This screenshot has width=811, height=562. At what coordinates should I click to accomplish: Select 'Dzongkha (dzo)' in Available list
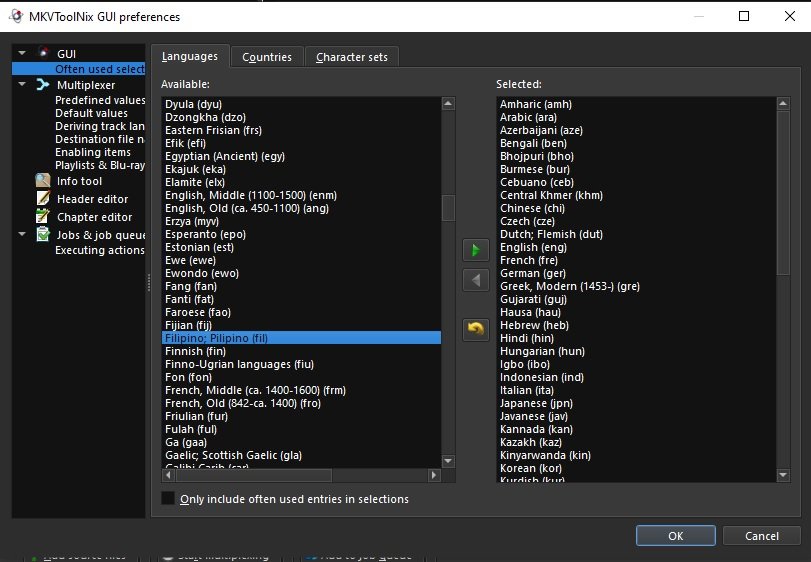pos(302,117)
